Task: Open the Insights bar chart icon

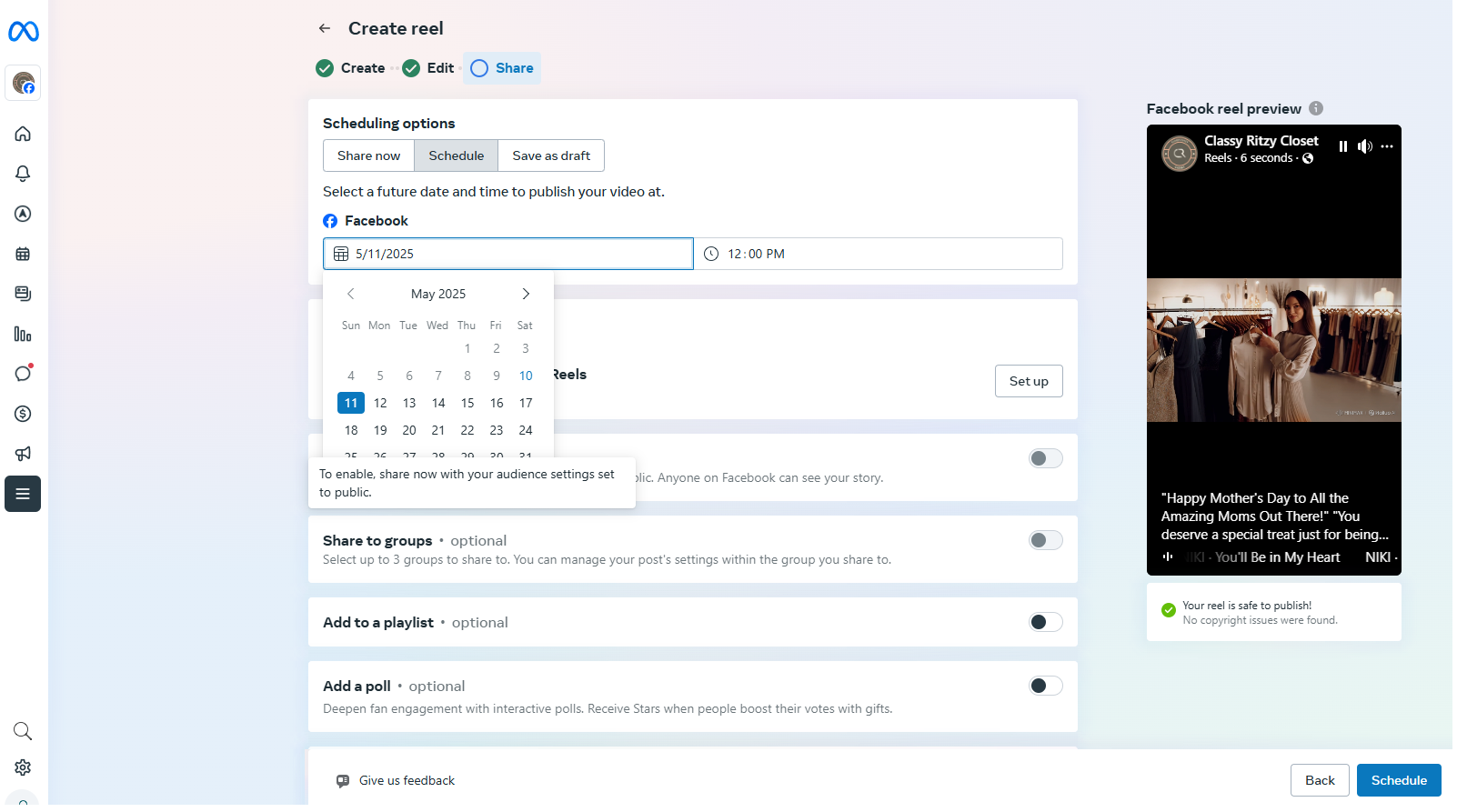Action: (23, 334)
